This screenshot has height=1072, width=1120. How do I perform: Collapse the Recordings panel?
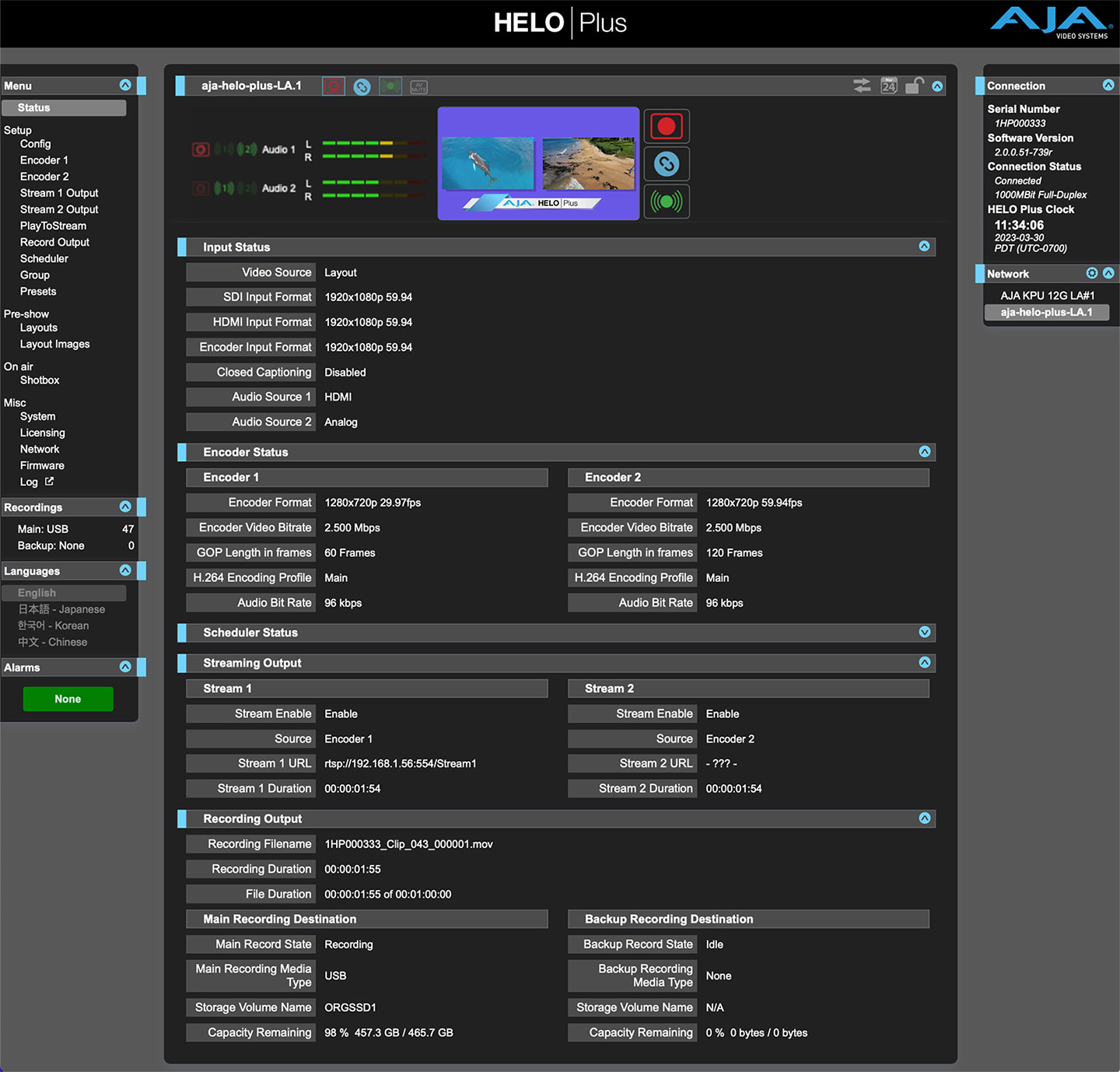pos(125,506)
